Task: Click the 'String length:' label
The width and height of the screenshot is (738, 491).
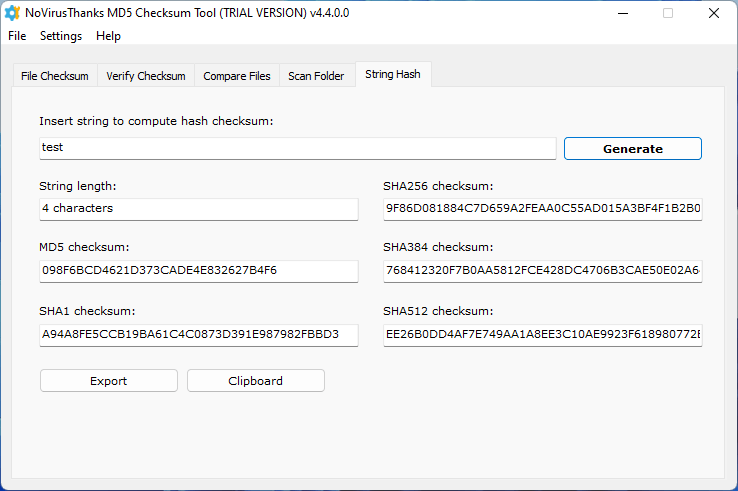Action: [78, 186]
